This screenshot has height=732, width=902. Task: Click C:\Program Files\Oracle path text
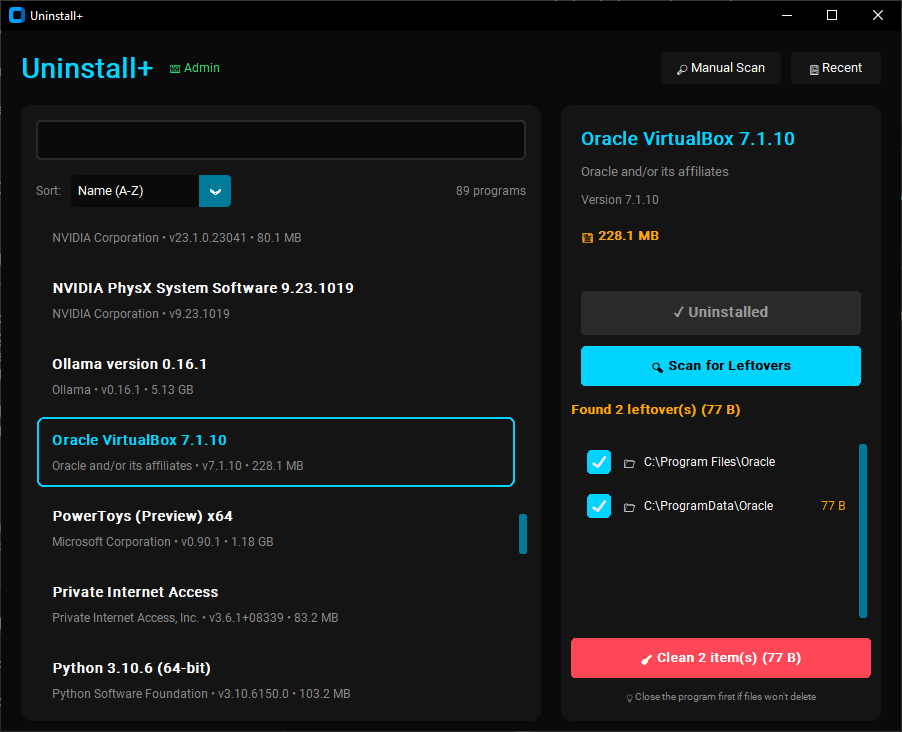click(709, 462)
